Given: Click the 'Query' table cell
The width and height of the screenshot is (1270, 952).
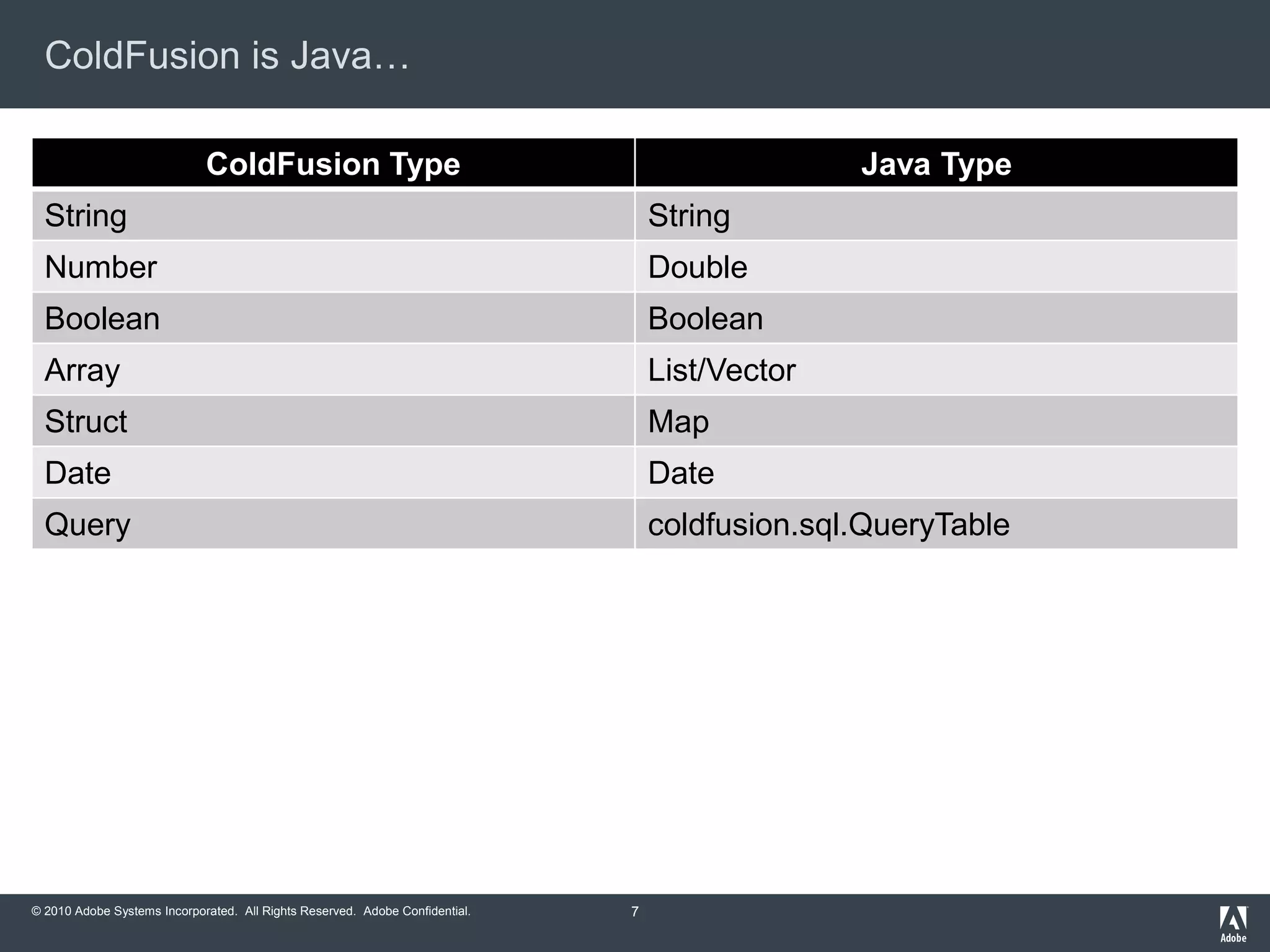Looking at the screenshot, I should coord(334,524).
